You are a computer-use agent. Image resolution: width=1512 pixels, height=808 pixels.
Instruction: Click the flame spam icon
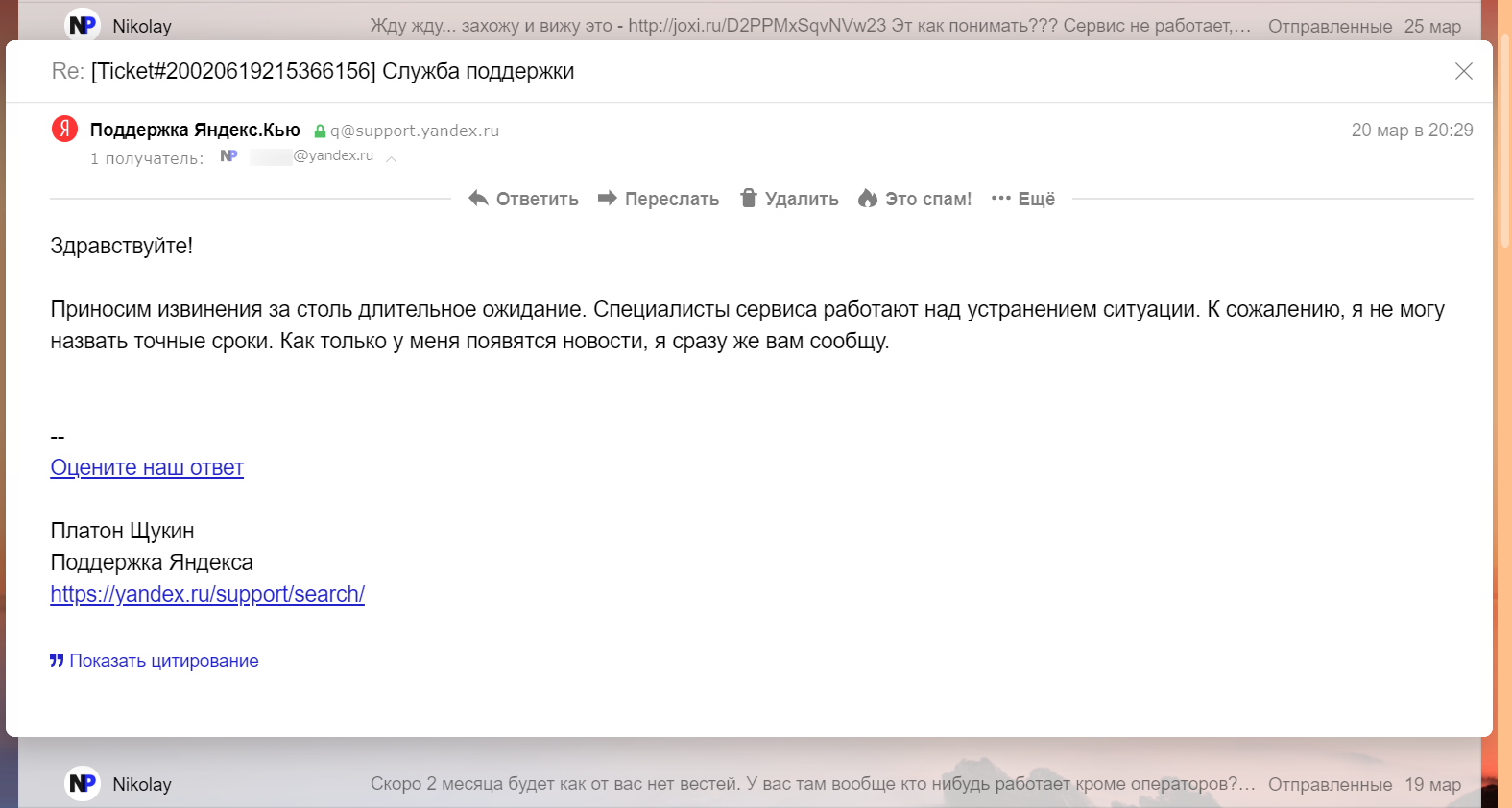(868, 198)
